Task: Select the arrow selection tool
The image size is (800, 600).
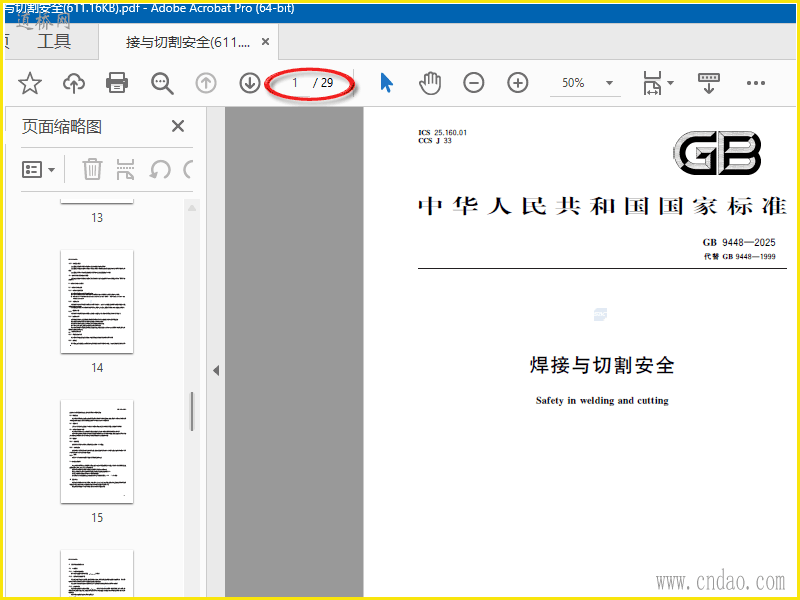Action: point(387,83)
